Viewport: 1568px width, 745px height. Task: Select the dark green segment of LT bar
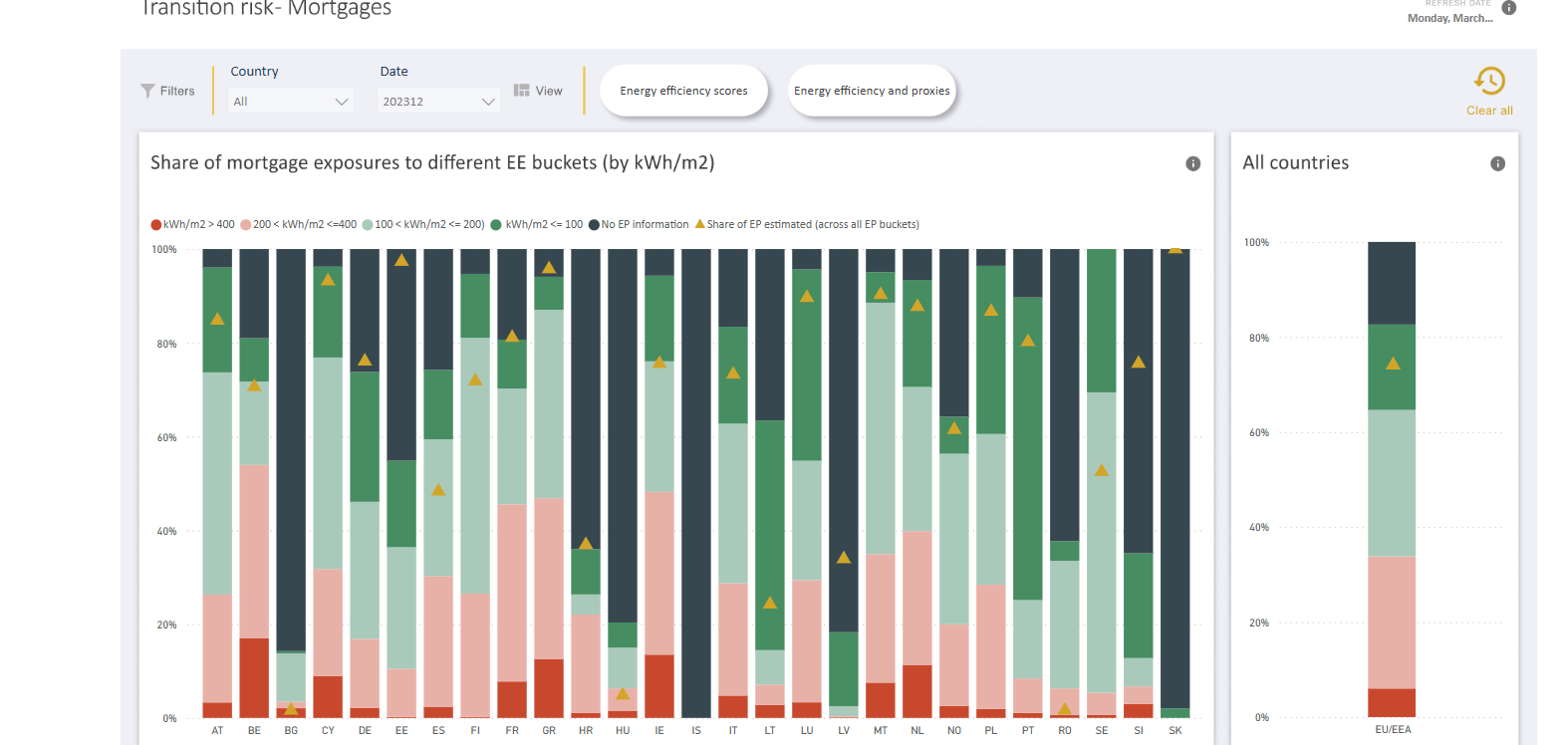click(770, 535)
